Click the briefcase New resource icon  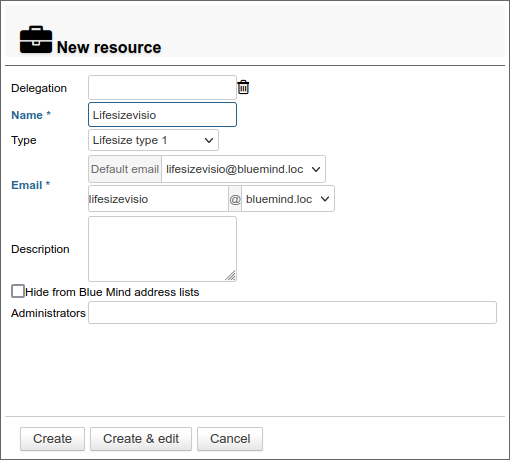point(36,40)
